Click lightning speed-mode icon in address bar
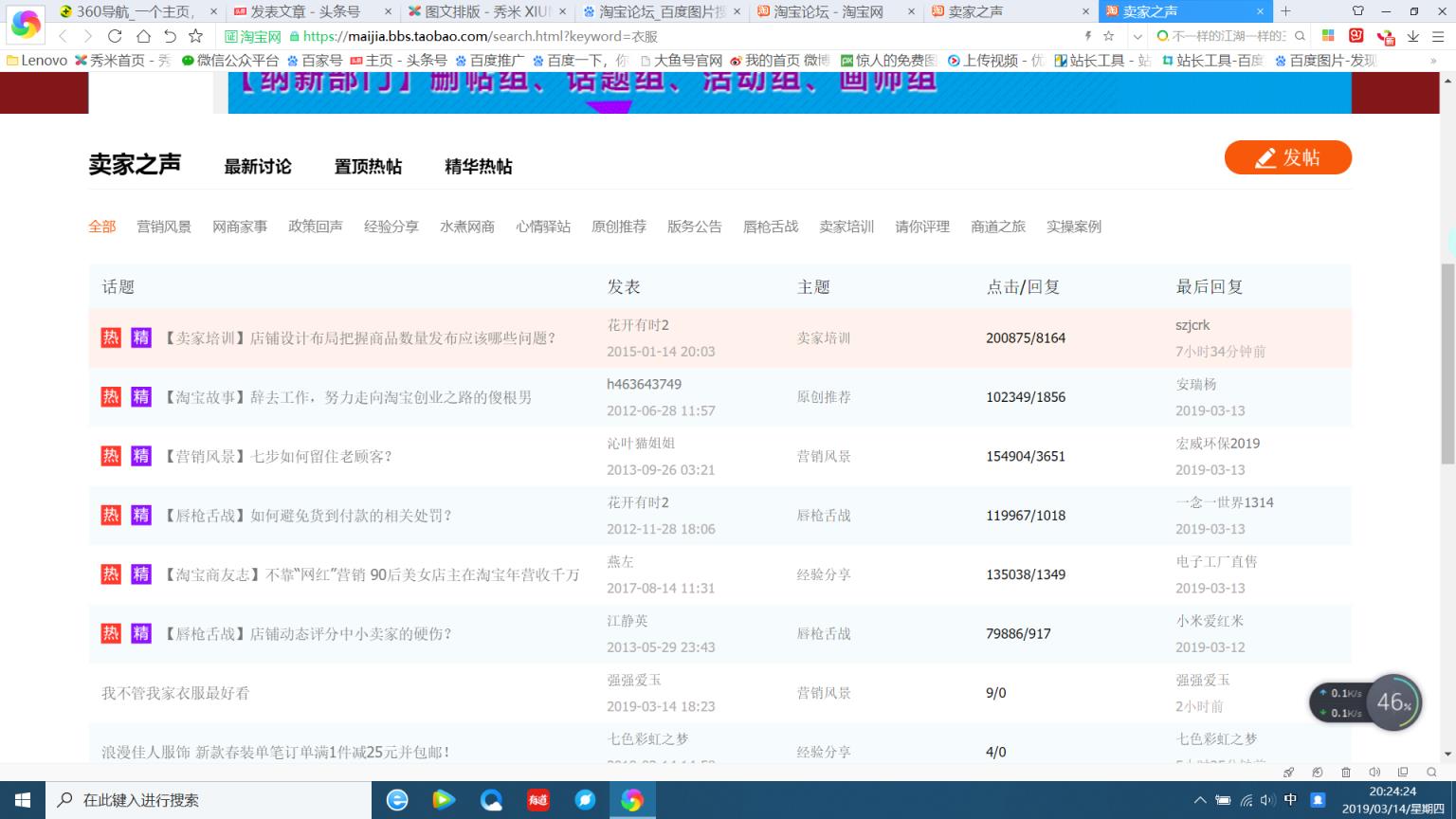 [x=1088, y=36]
